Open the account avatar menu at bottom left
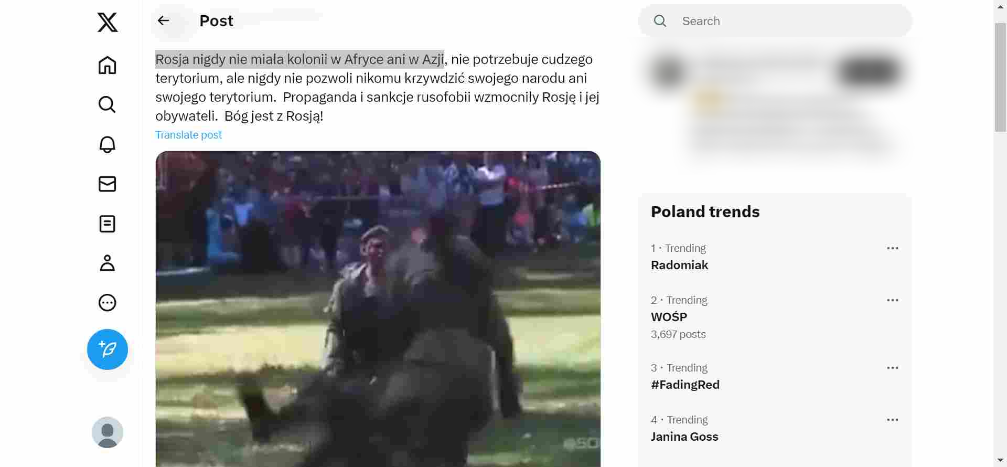 pos(107,432)
